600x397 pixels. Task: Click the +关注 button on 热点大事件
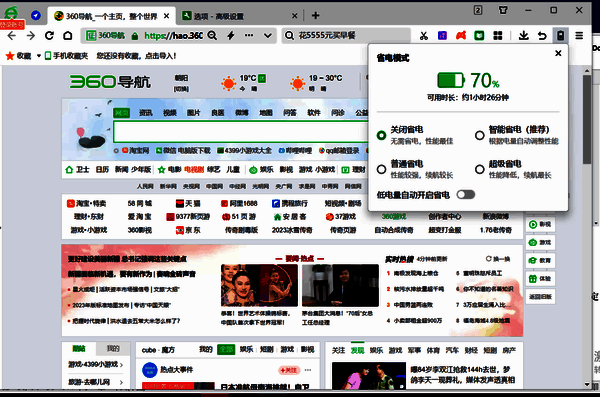[289, 370]
